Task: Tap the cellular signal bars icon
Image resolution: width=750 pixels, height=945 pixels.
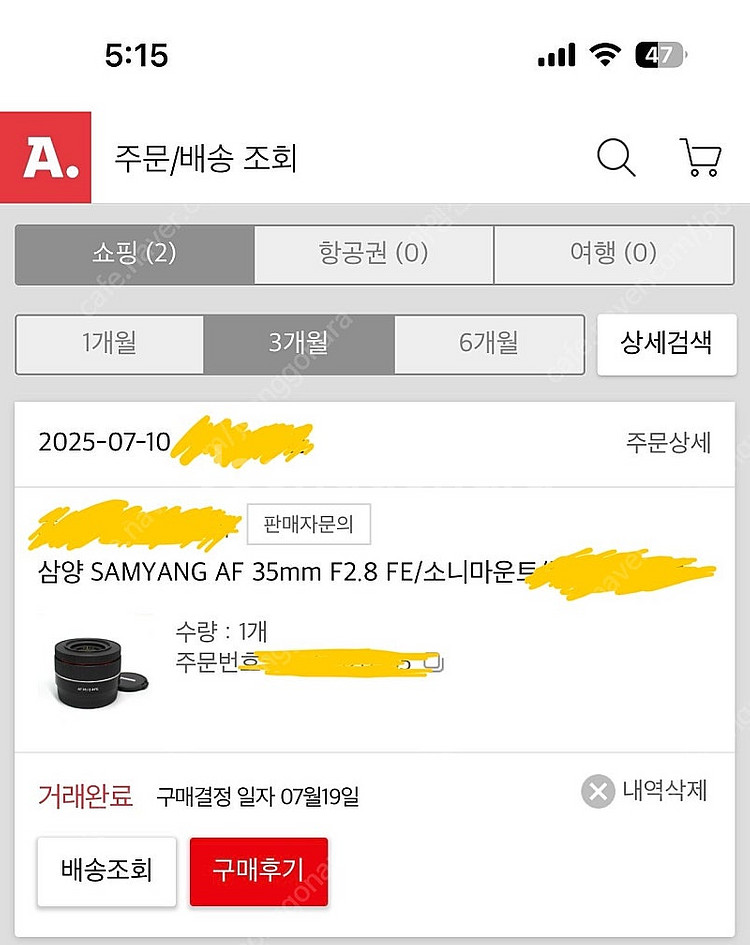Action: [556, 56]
